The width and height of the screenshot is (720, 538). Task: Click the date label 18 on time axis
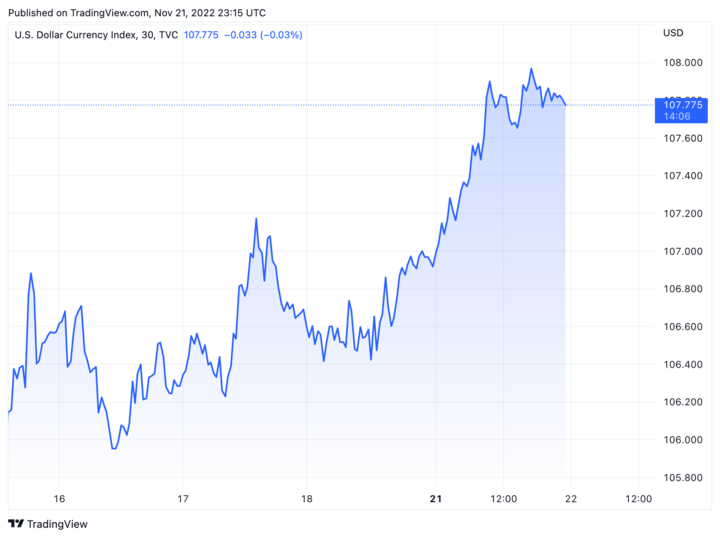pos(307,499)
